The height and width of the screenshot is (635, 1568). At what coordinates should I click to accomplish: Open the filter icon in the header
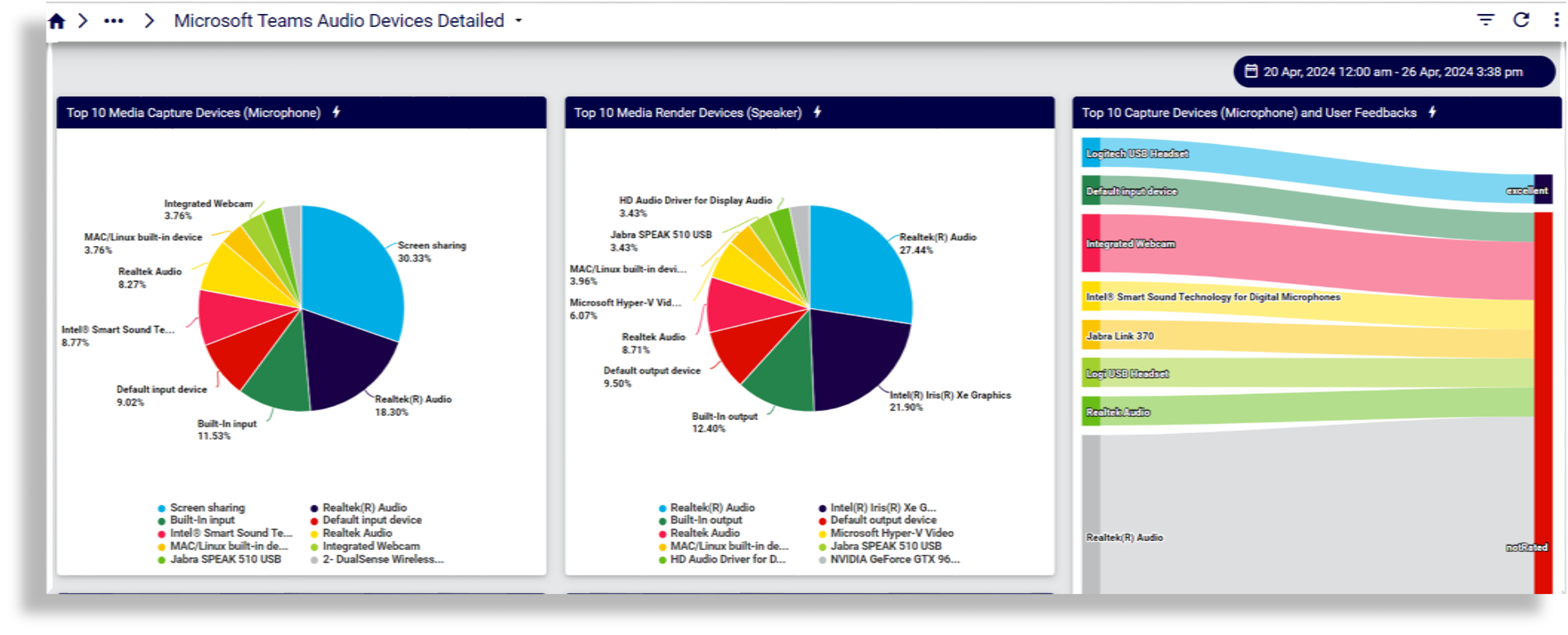[x=1486, y=20]
